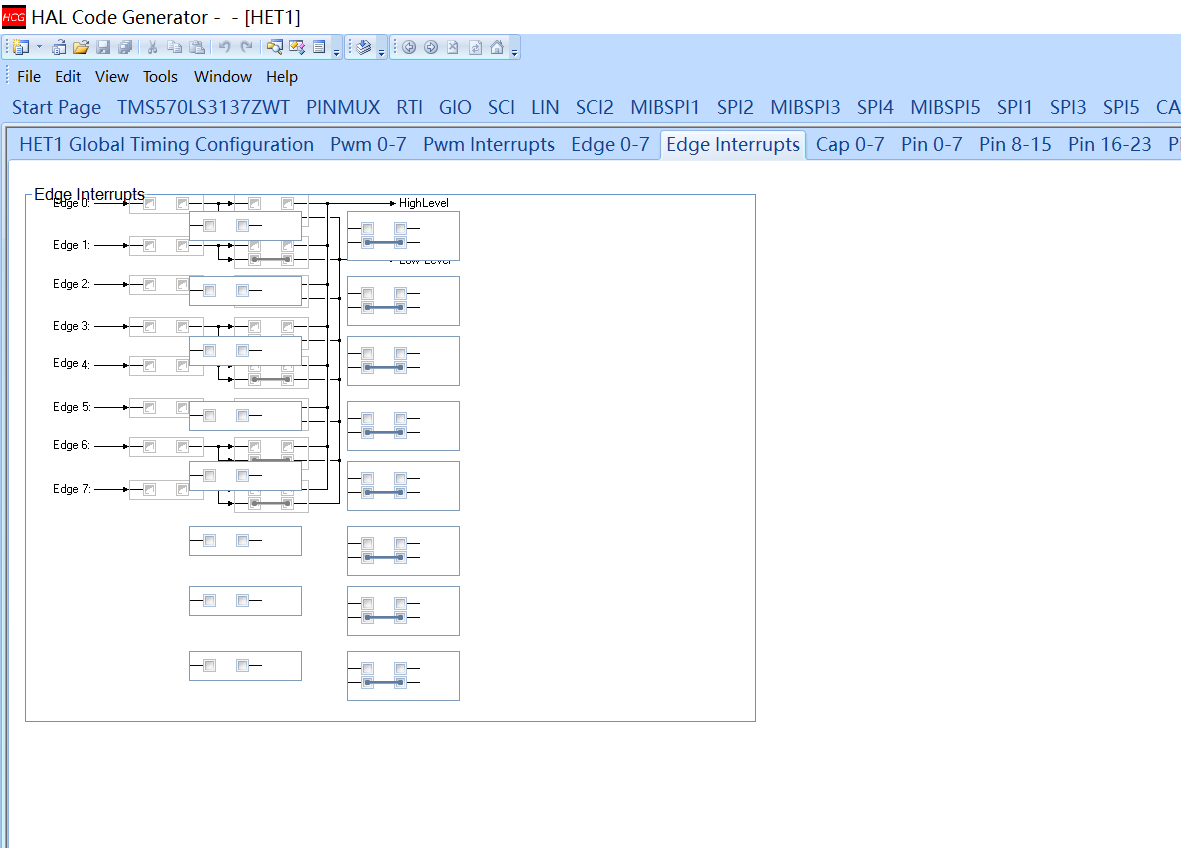Open the File menu
This screenshot has width=1181, height=848.
[29, 77]
